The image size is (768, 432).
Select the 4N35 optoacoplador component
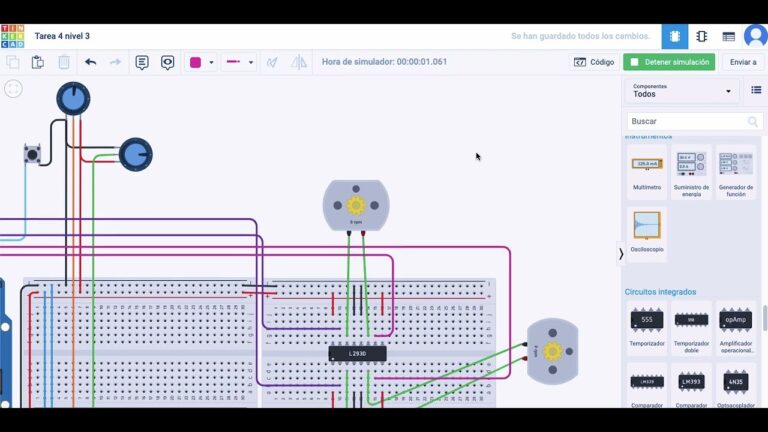click(x=736, y=387)
